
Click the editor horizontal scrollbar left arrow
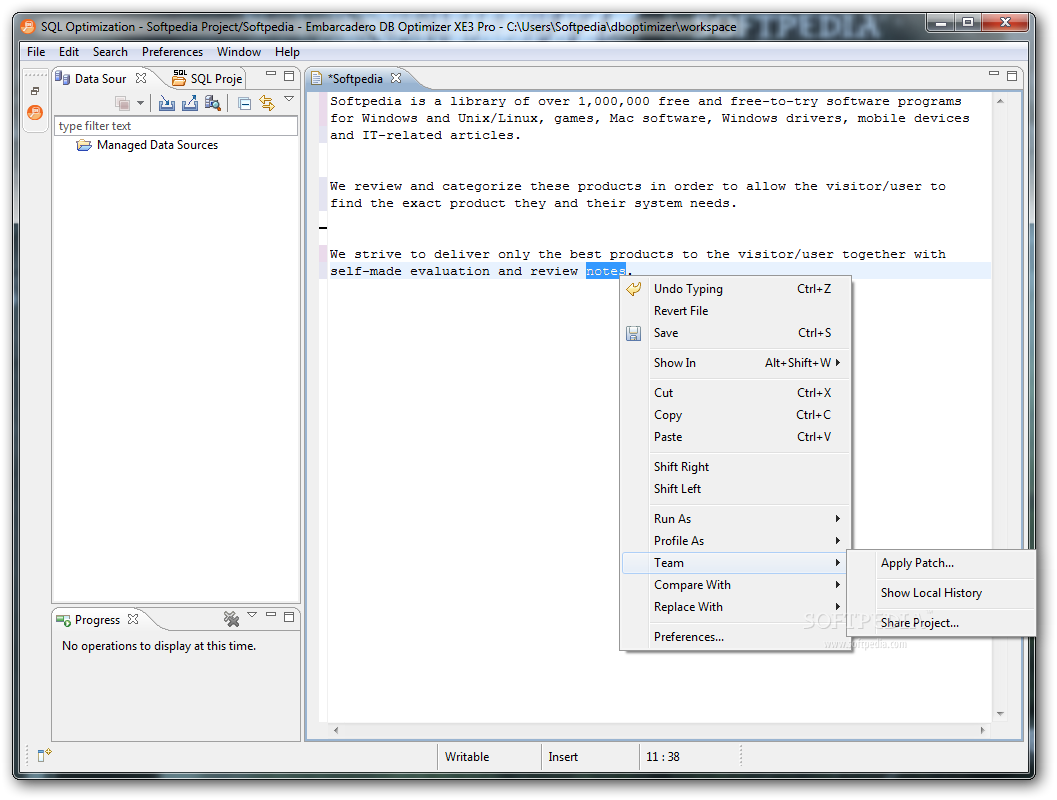(x=336, y=730)
